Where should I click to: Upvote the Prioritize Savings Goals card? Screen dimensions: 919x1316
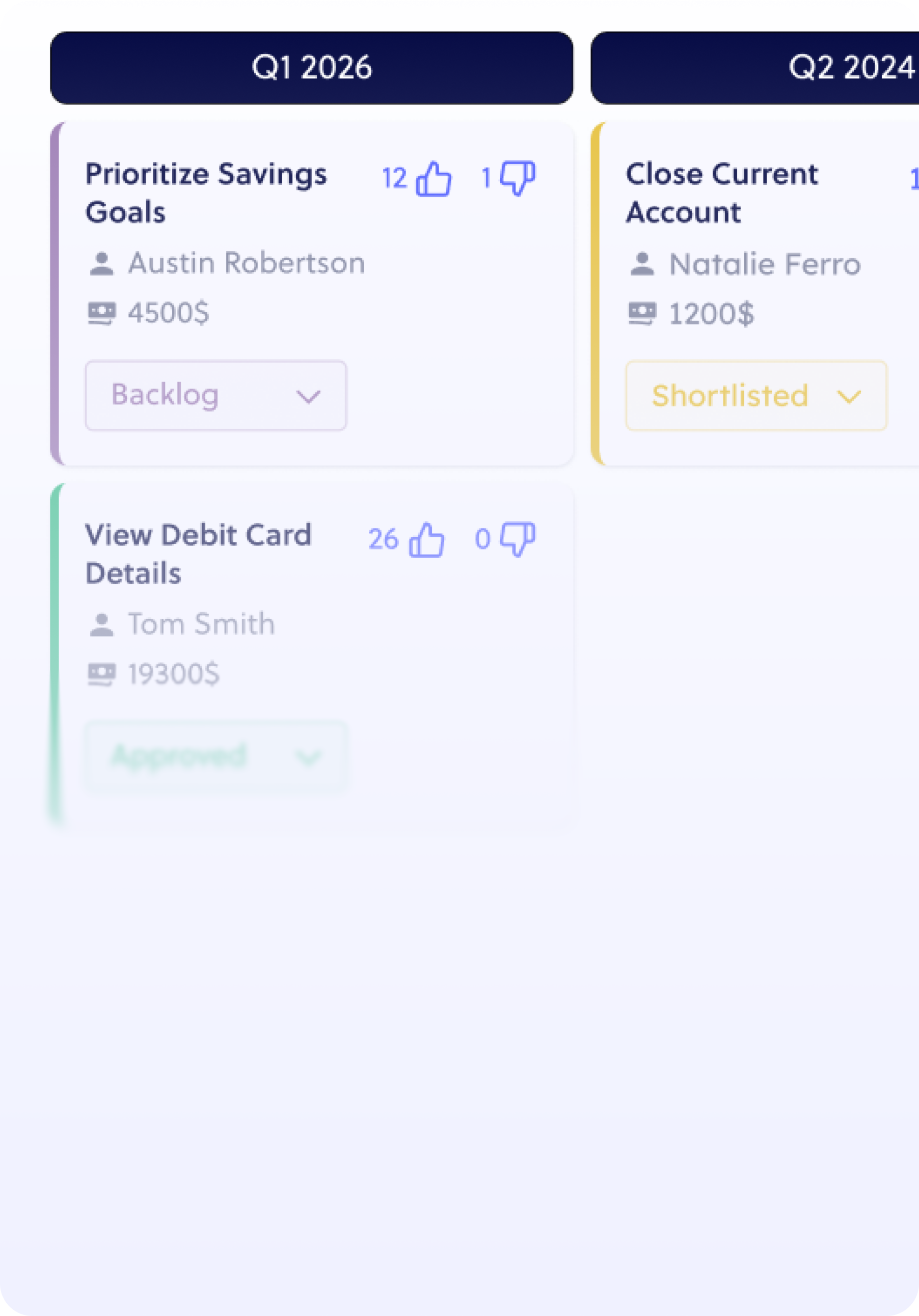click(x=434, y=179)
